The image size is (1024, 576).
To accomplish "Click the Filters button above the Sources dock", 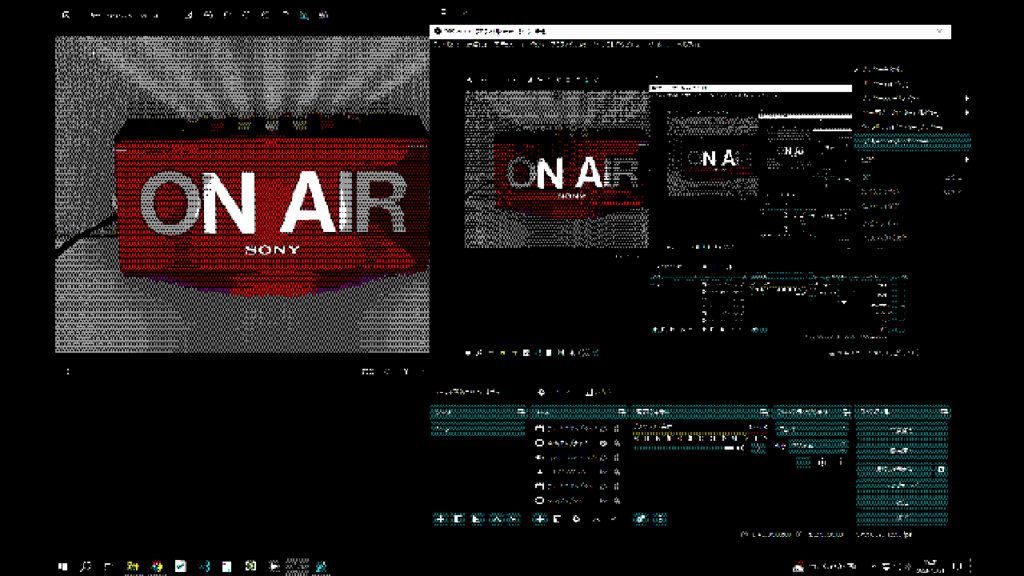I will tap(598, 392).
